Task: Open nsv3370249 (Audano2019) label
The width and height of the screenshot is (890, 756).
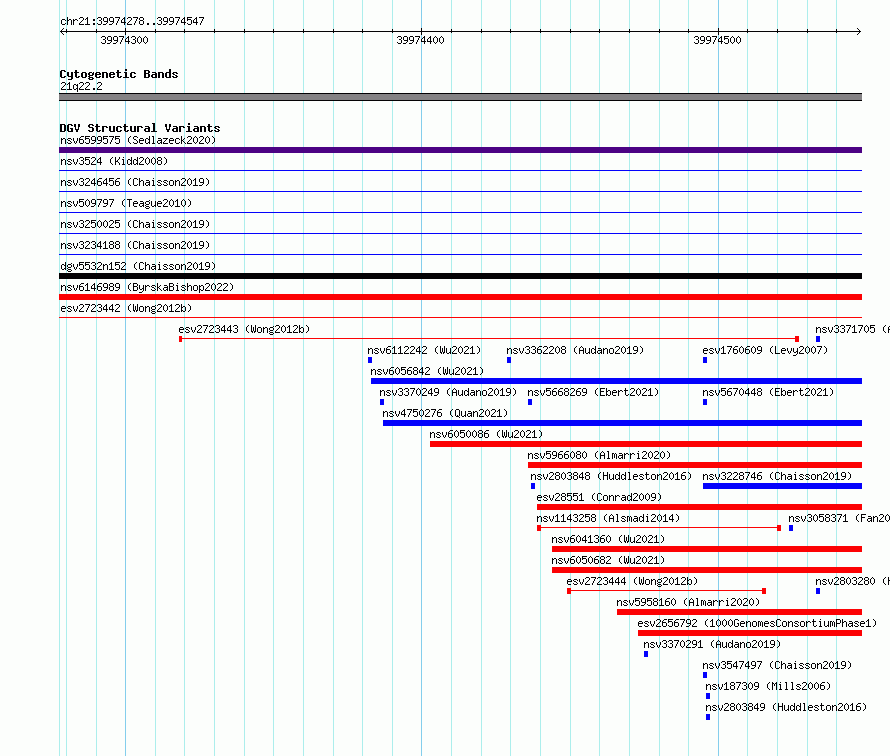Action: coord(448,392)
